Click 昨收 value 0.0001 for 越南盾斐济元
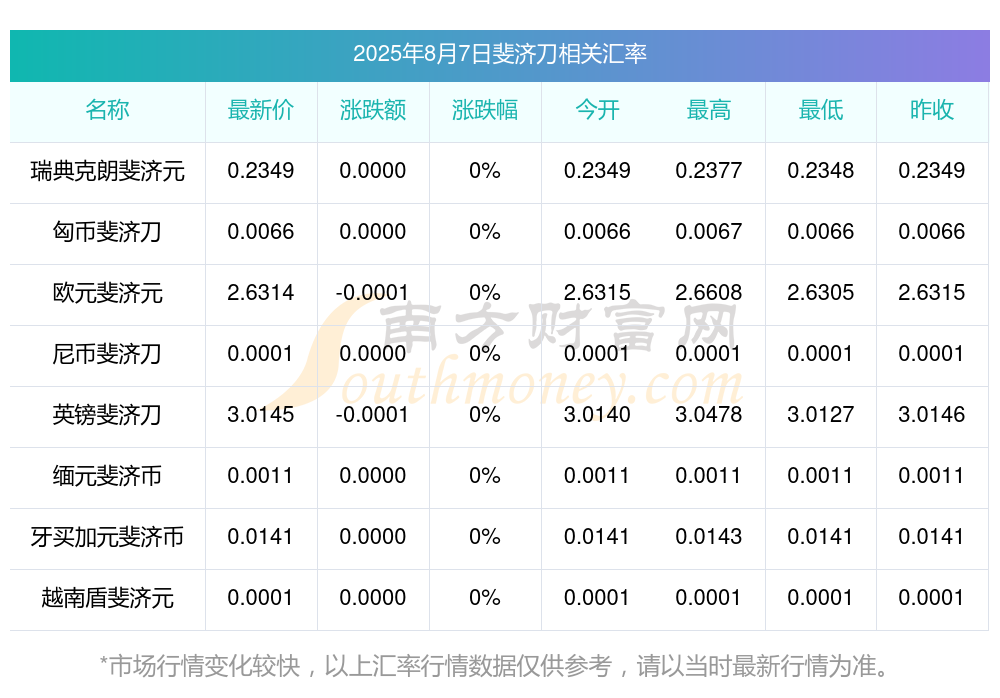This screenshot has height=698, width=1000. tap(931, 597)
